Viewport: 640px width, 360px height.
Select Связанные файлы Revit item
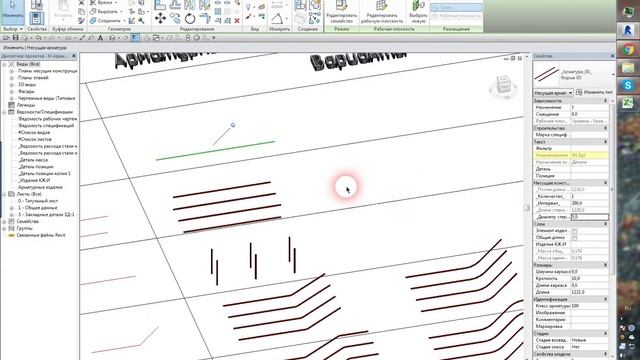click(x=41, y=236)
